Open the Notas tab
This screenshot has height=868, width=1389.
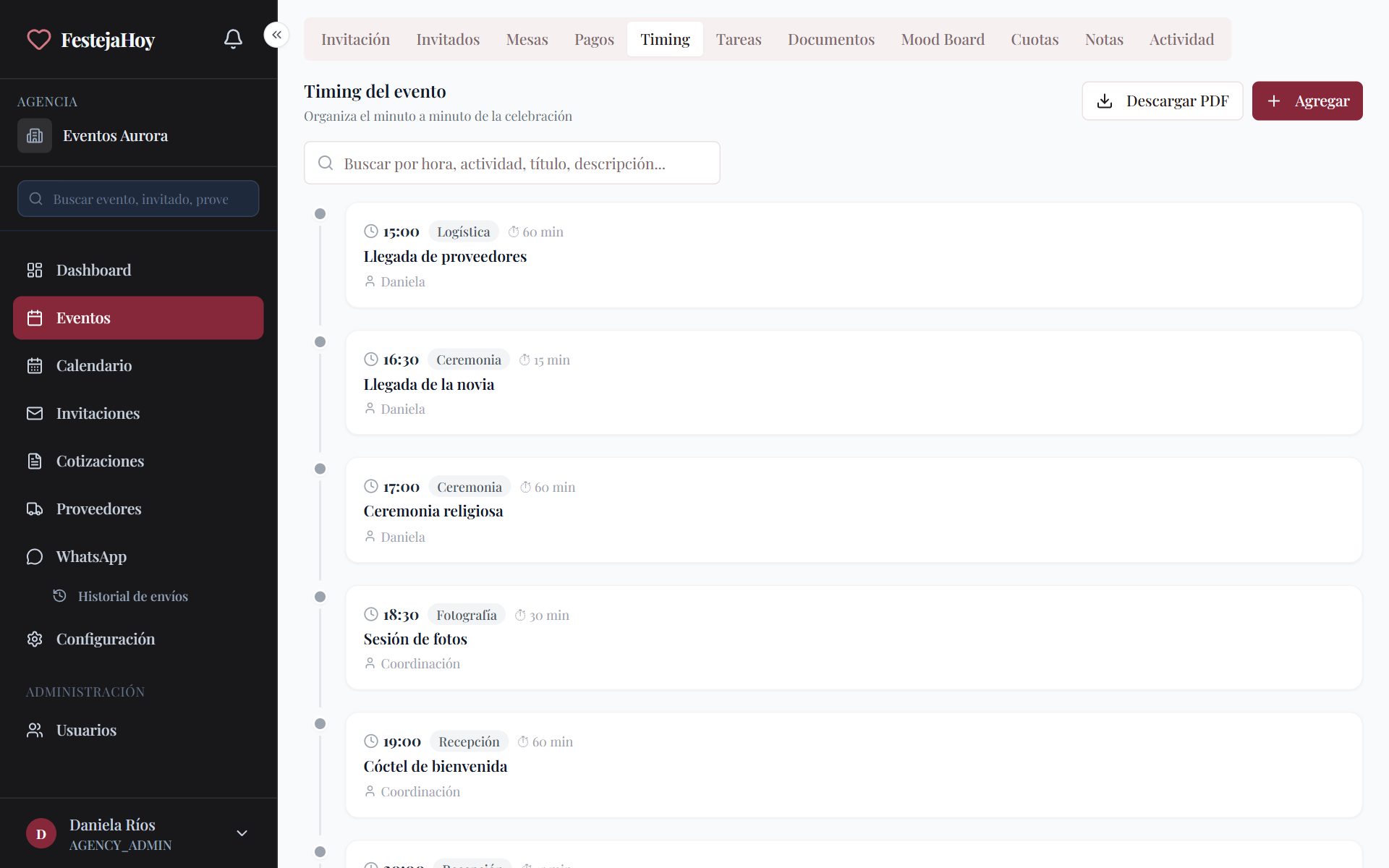click(x=1104, y=39)
